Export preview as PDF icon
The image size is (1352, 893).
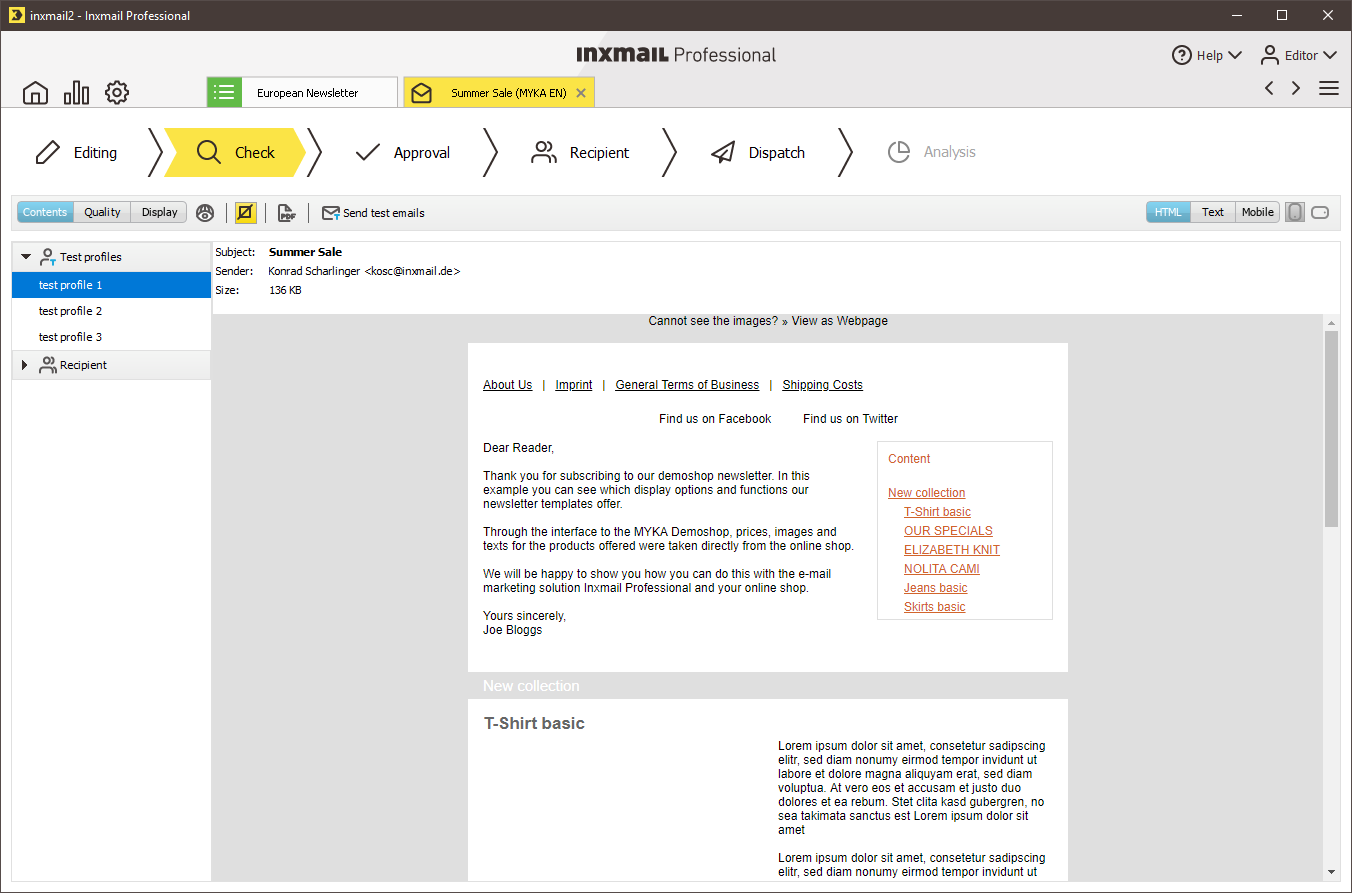click(287, 212)
